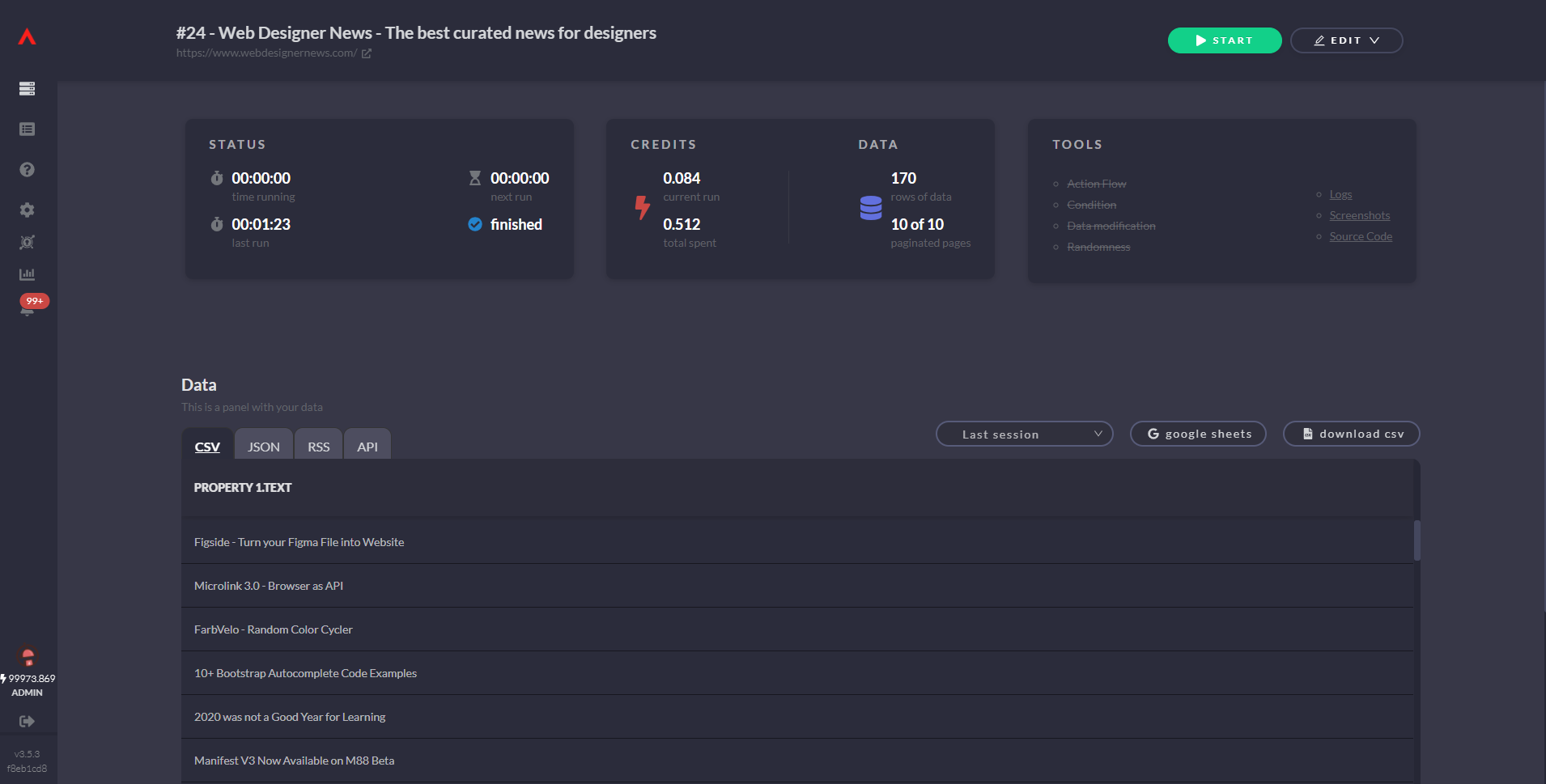Image resolution: width=1546 pixels, height=784 pixels.
Task: Click the 10 of 10 paginated pages value
Action: tap(917, 224)
